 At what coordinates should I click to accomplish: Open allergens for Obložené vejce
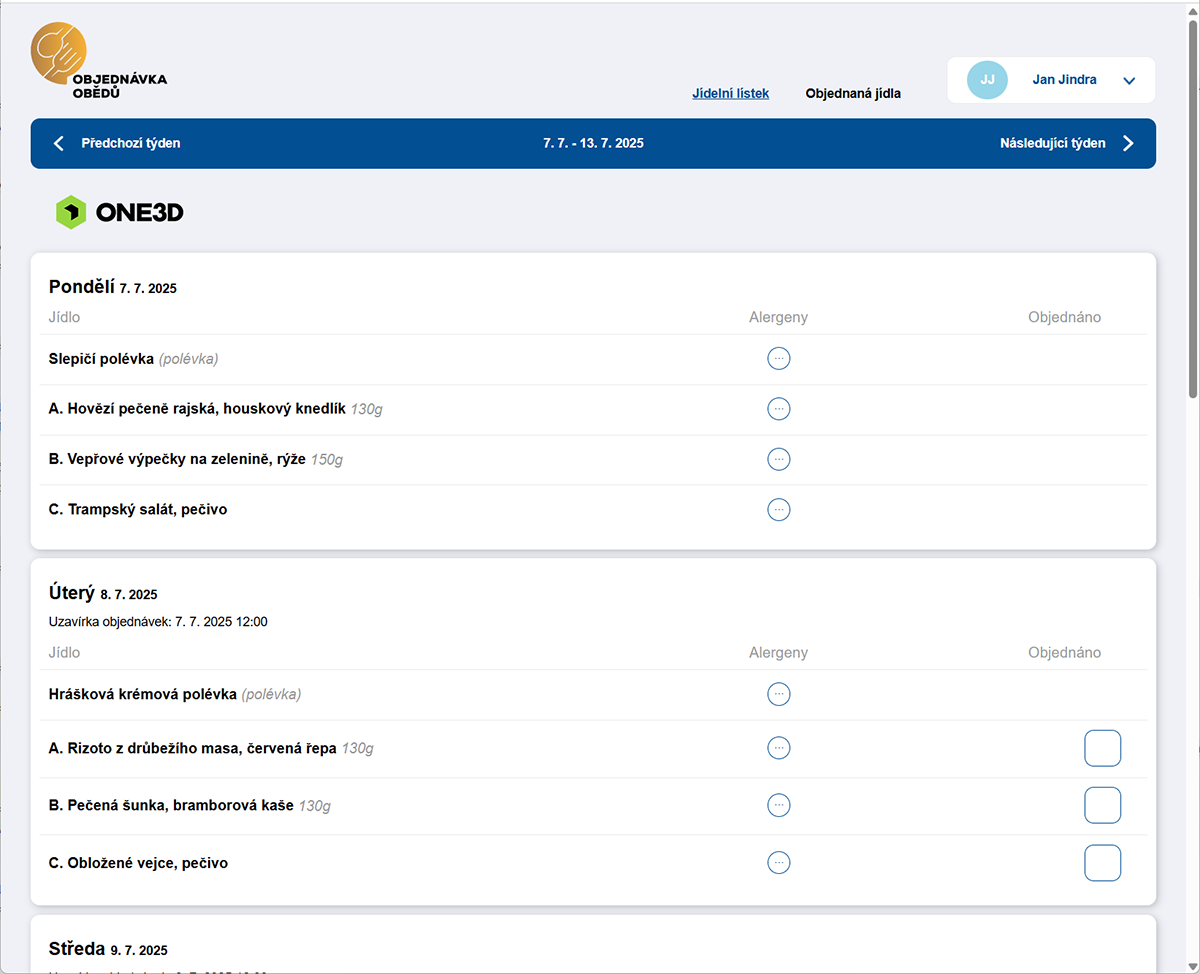pos(778,862)
